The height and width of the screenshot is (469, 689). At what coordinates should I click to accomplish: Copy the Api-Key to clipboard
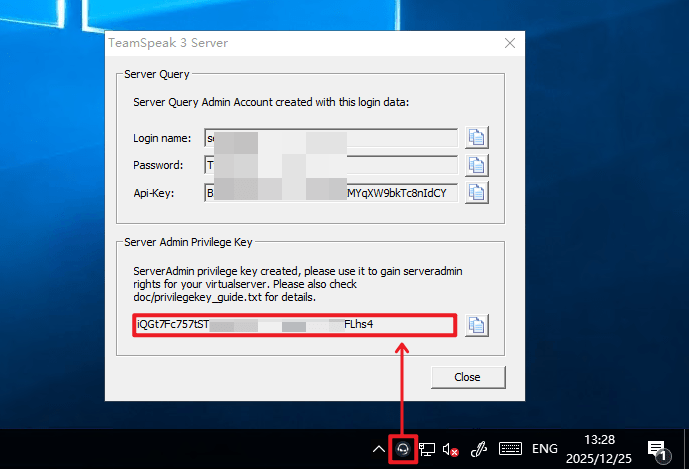coord(476,193)
